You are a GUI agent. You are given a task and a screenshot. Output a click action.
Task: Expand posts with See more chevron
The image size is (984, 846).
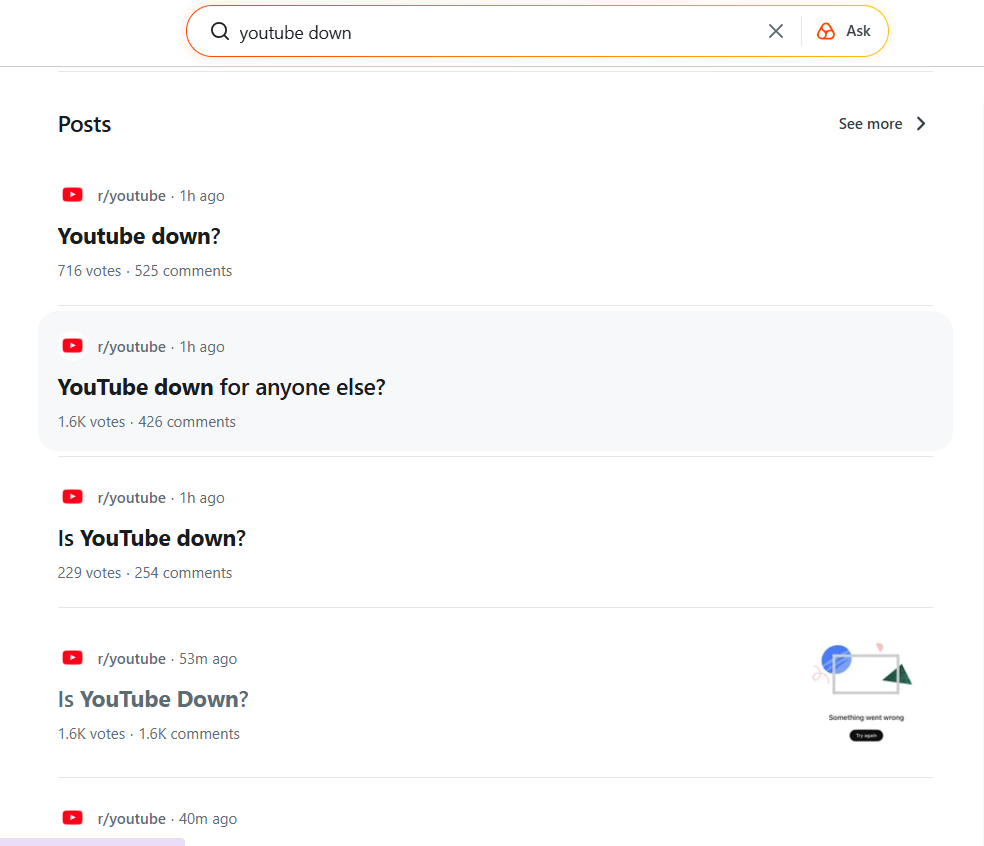point(921,124)
